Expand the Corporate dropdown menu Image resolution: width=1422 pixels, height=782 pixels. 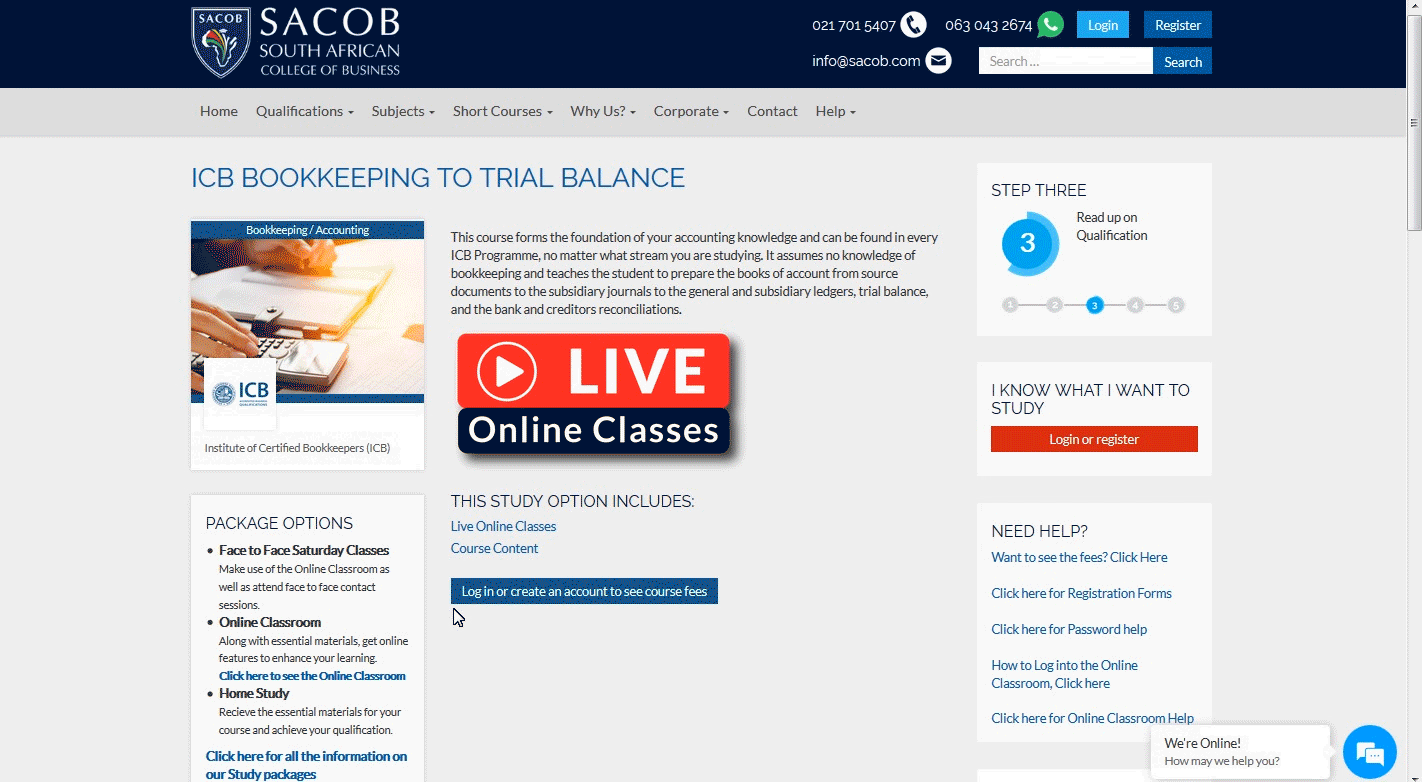(x=691, y=111)
